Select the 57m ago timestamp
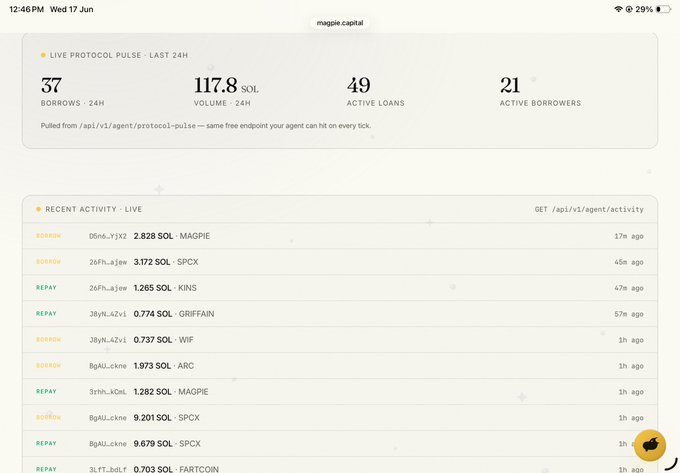 [629, 314]
